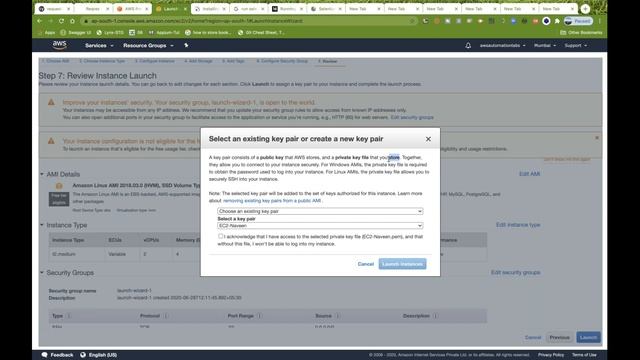
Task: Tick the private key acknowledgement checkbox
Action: click(x=220, y=236)
